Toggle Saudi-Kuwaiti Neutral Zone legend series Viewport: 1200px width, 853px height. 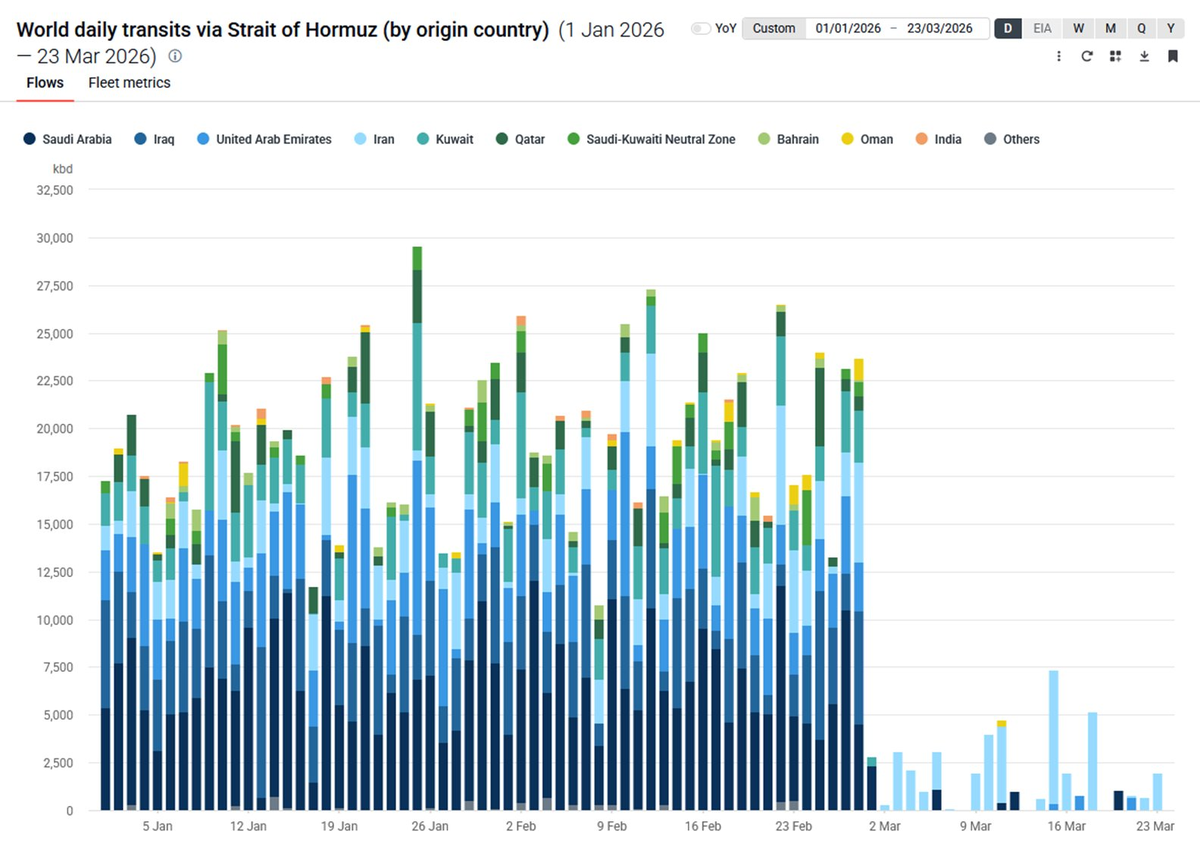pos(651,139)
